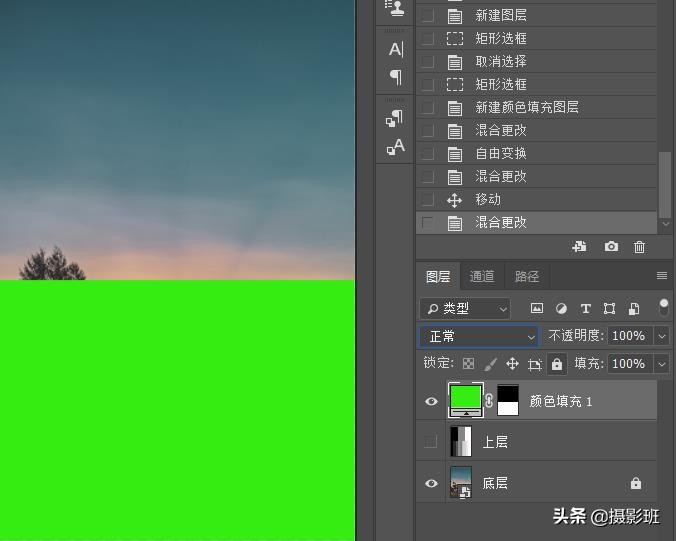This screenshot has height=541, width=676.
Task: Open the Paragraph panel icon
Action: (x=396, y=77)
